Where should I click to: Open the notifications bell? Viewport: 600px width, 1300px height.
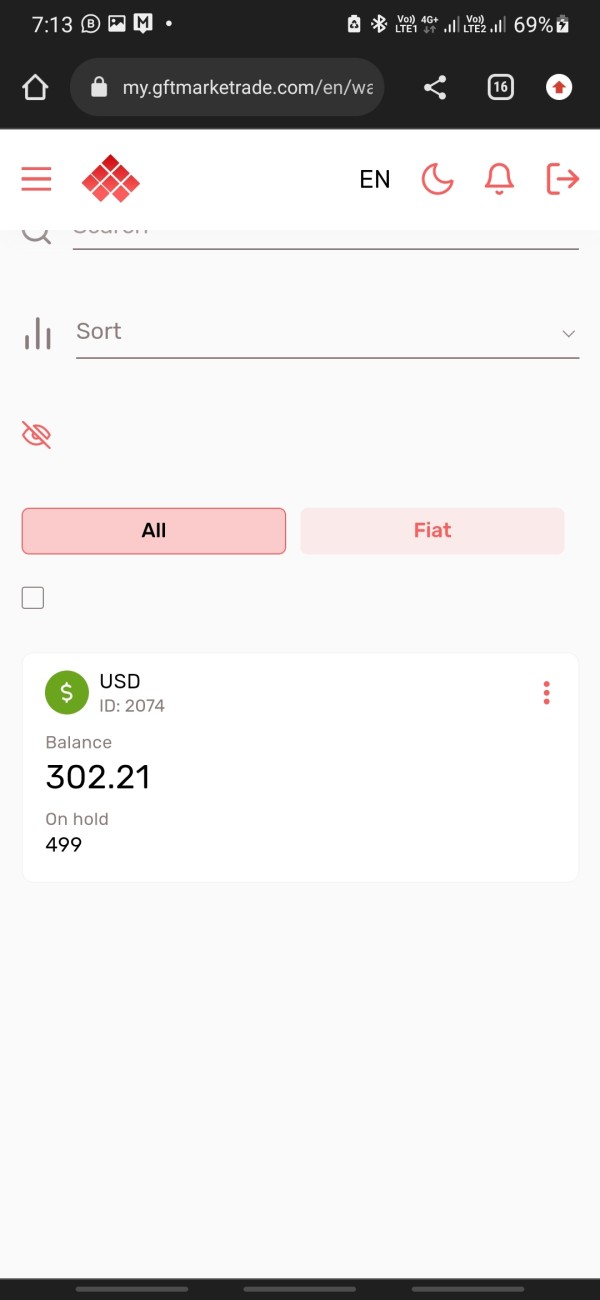pos(499,179)
